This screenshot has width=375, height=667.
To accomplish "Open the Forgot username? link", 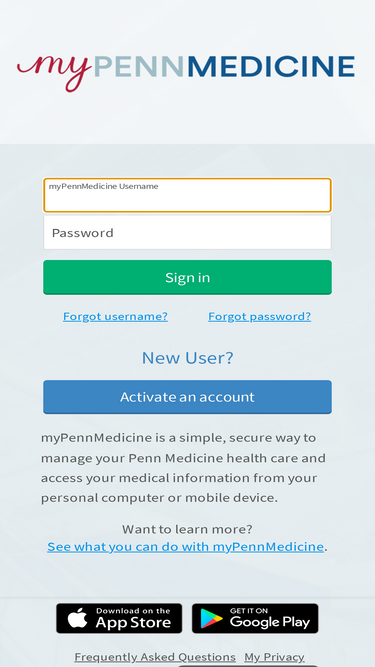I will click(115, 316).
